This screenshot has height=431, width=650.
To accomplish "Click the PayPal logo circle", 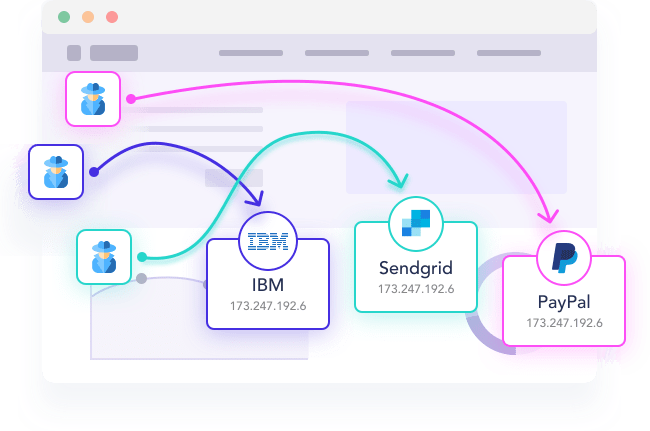I will coord(564,258).
